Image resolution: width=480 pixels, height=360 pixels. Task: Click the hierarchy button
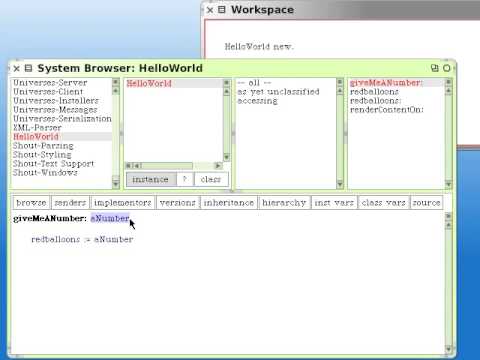tap(284, 202)
